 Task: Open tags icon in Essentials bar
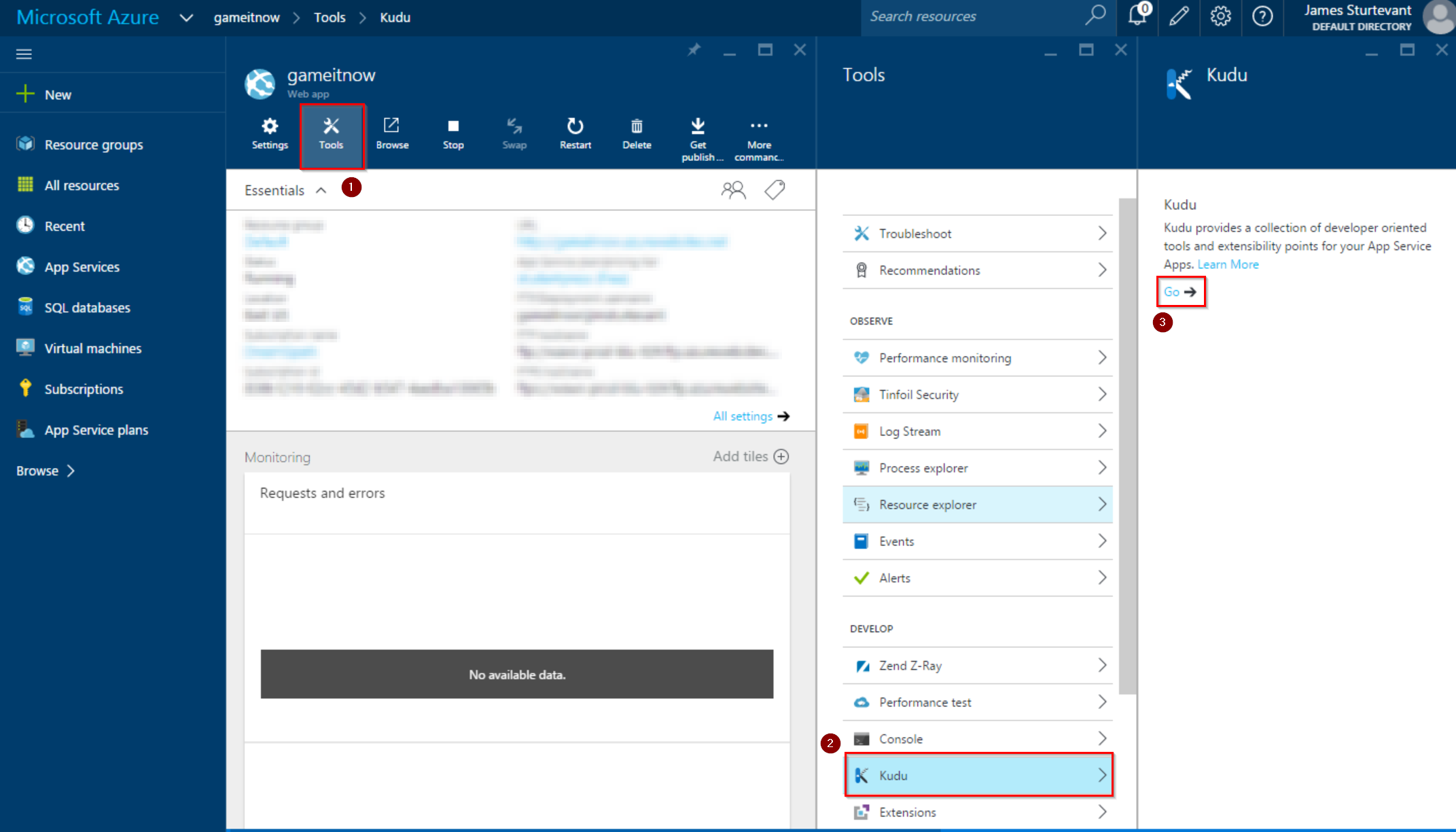click(775, 190)
